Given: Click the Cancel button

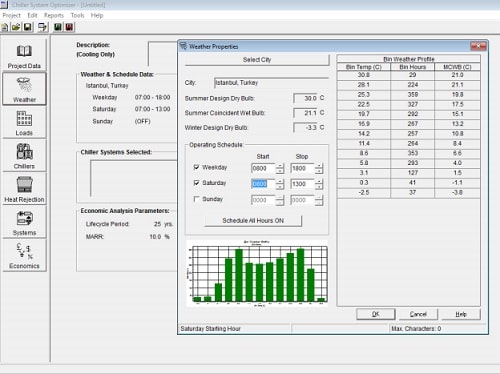Looking at the screenshot, I should (418, 314).
